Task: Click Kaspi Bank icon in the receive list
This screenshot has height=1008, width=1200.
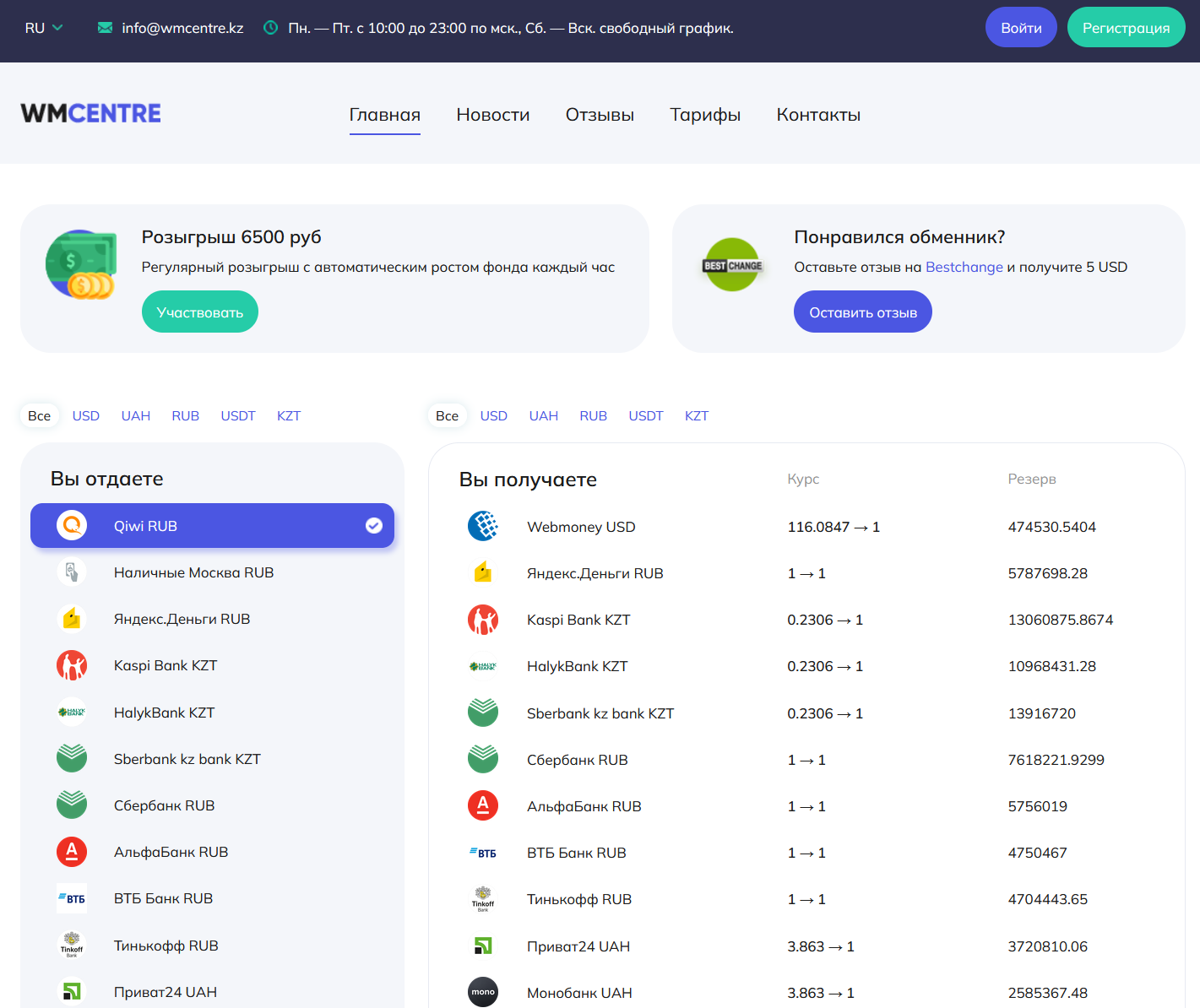Action: point(483,620)
